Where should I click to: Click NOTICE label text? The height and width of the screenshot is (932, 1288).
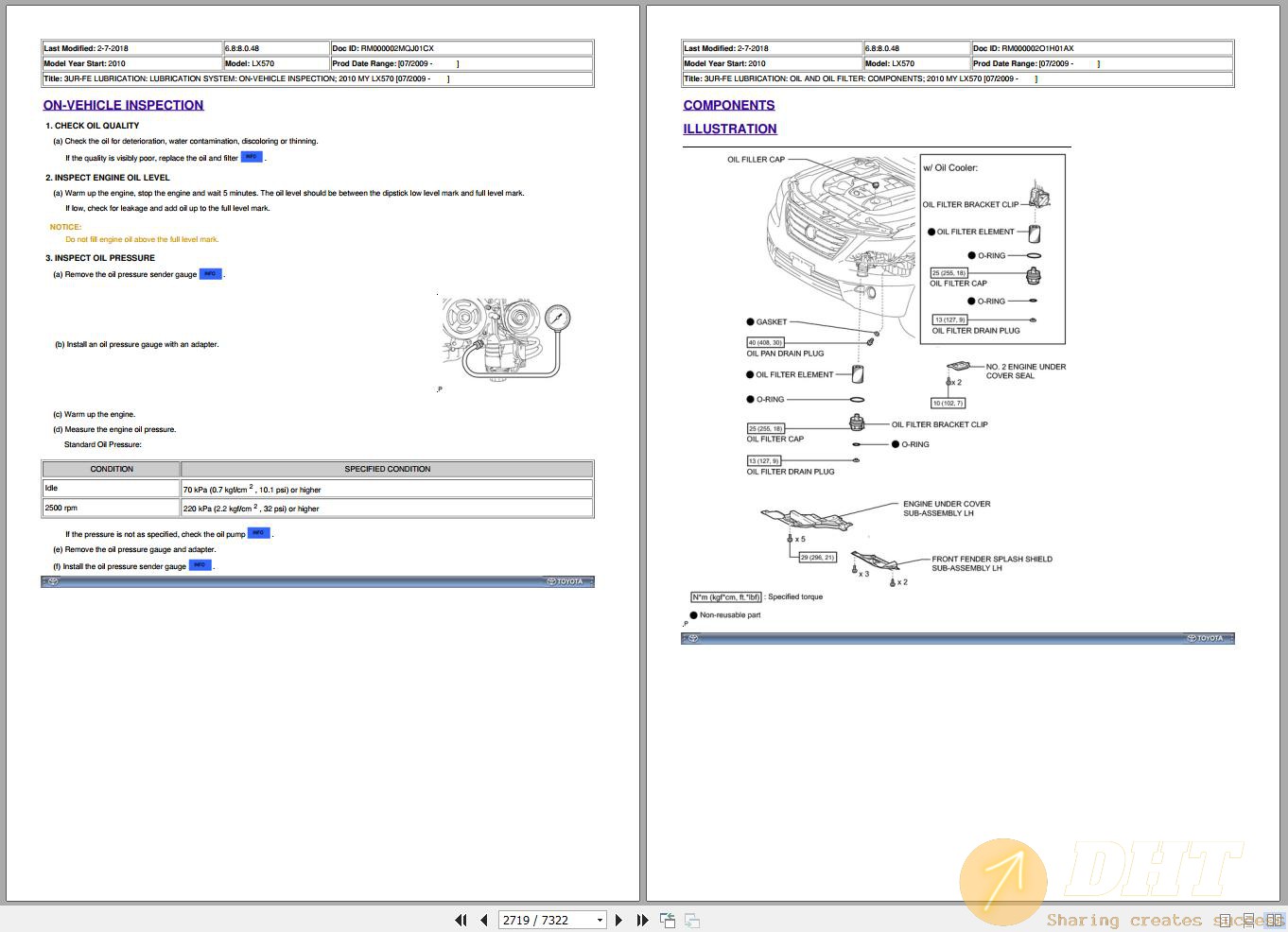pyautogui.click(x=65, y=227)
